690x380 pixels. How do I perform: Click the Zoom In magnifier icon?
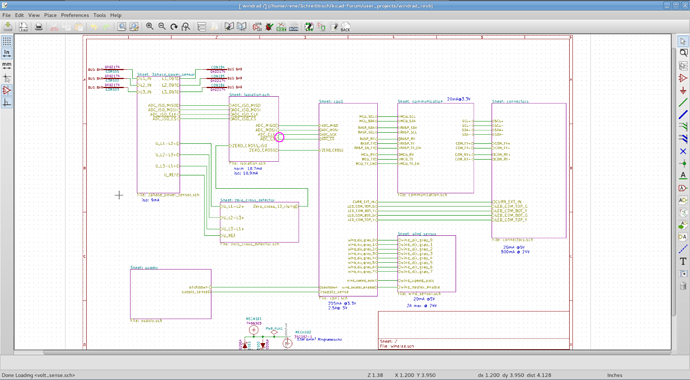pyautogui.click(x=150, y=27)
